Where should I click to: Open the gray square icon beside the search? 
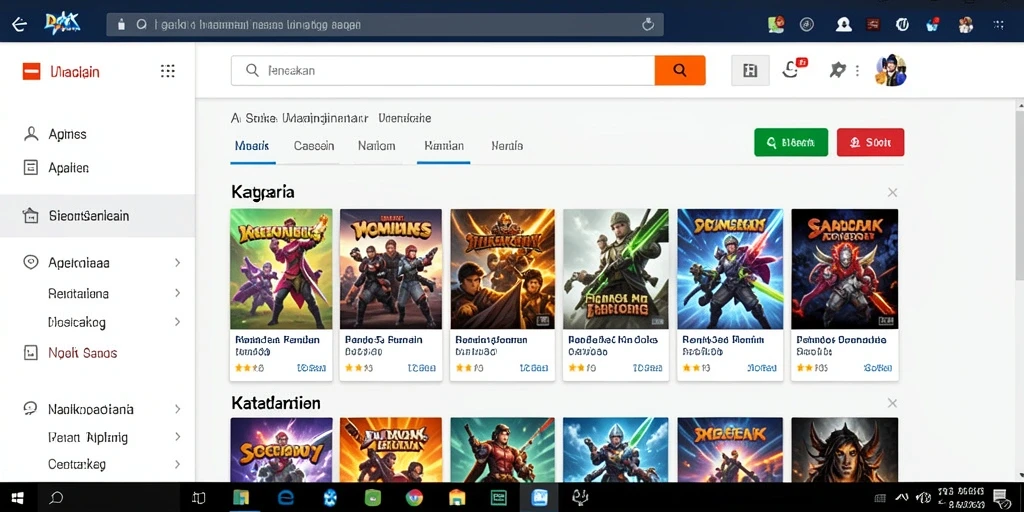point(750,71)
